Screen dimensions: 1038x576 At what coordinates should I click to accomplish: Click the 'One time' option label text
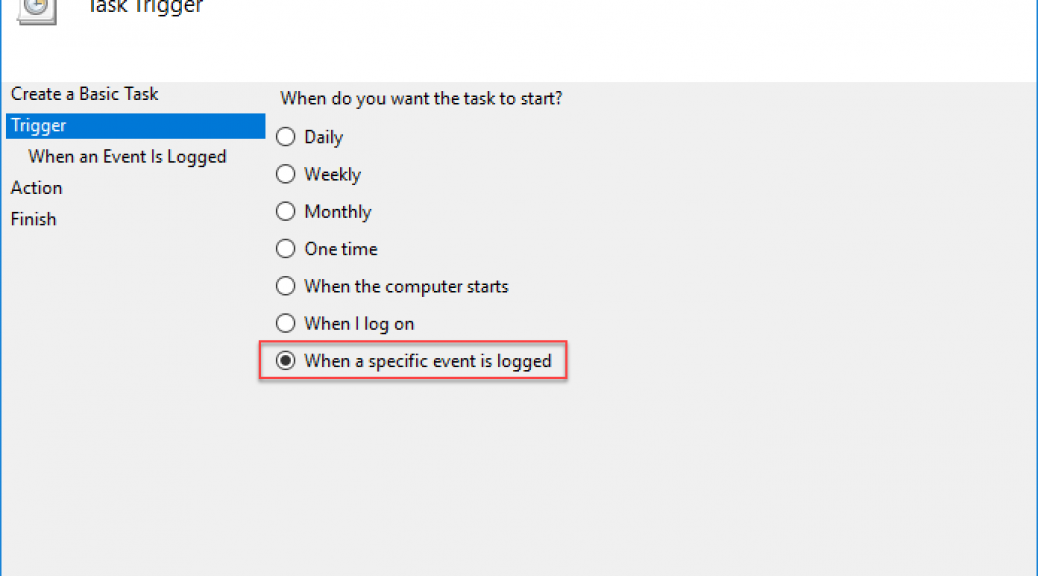340,249
